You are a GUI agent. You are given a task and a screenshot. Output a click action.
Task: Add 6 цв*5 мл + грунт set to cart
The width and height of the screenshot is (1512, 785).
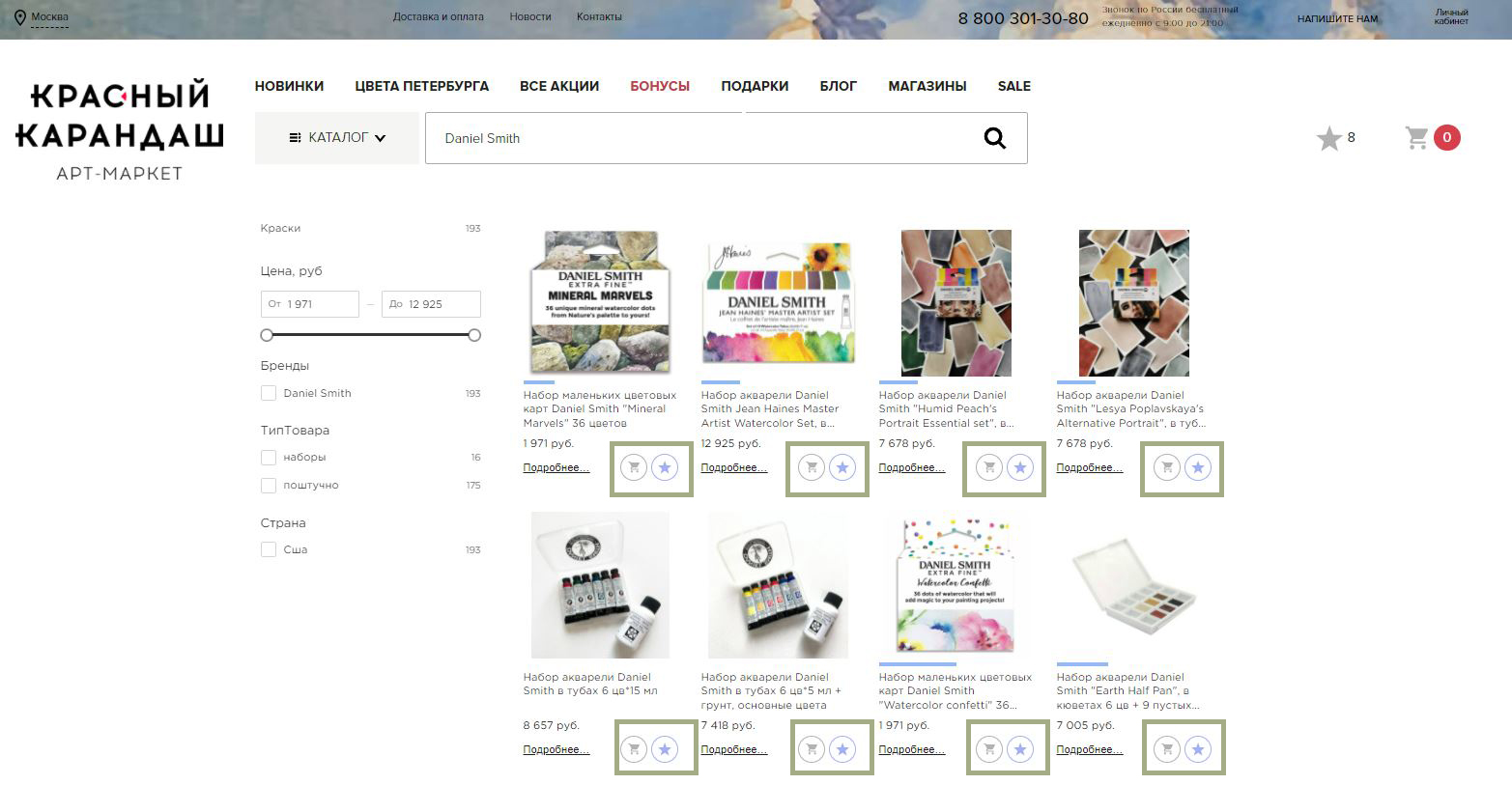click(x=812, y=749)
